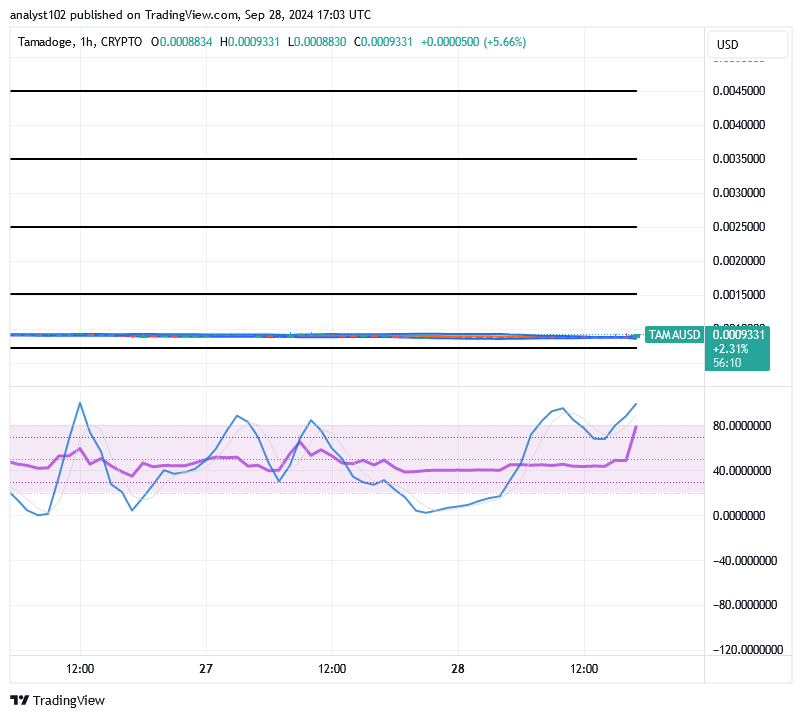
Task: Open the USD currency selector
Action: point(727,45)
